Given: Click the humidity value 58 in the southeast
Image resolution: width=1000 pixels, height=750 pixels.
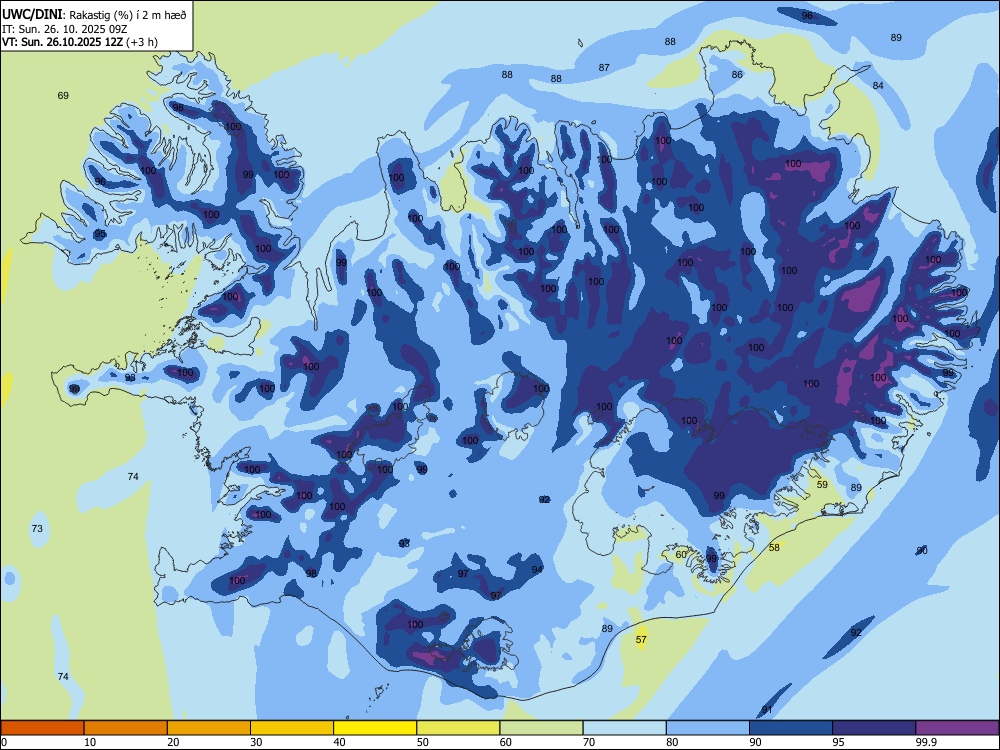Looking at the screenshot, I should click(x=774, y=547).
